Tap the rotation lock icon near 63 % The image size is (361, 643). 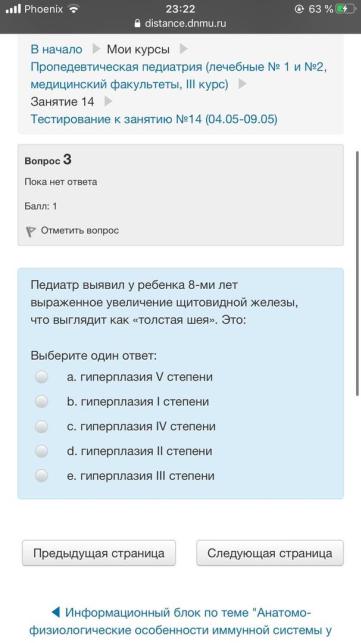pyautogui.click(x=299, y=9)
